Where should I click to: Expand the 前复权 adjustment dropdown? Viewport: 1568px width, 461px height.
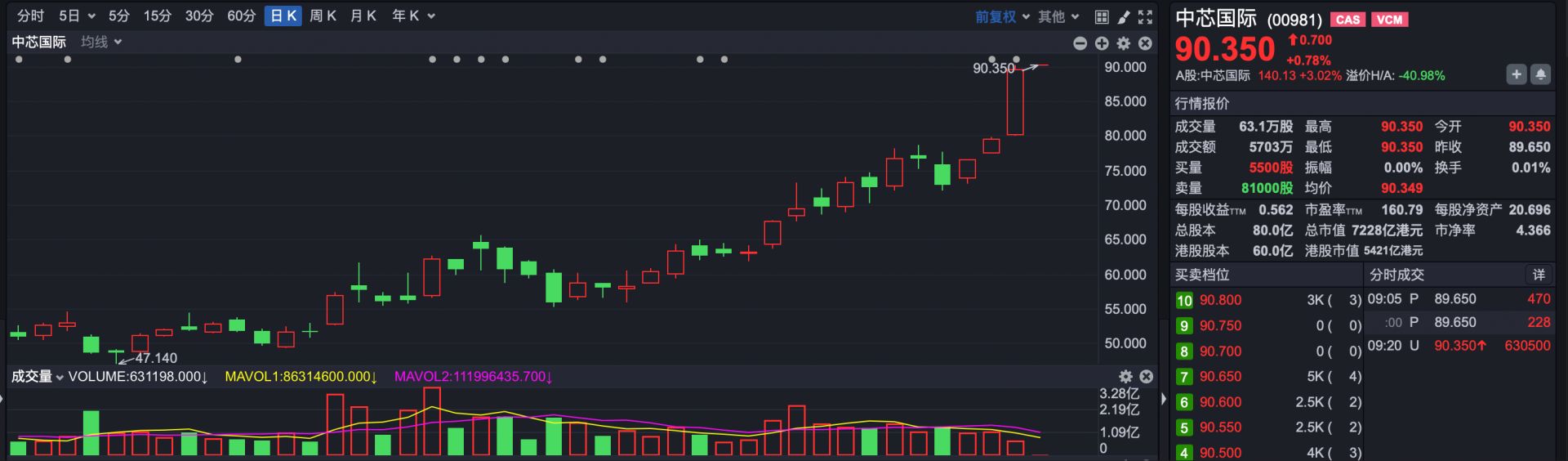(x=1002, y=16)
